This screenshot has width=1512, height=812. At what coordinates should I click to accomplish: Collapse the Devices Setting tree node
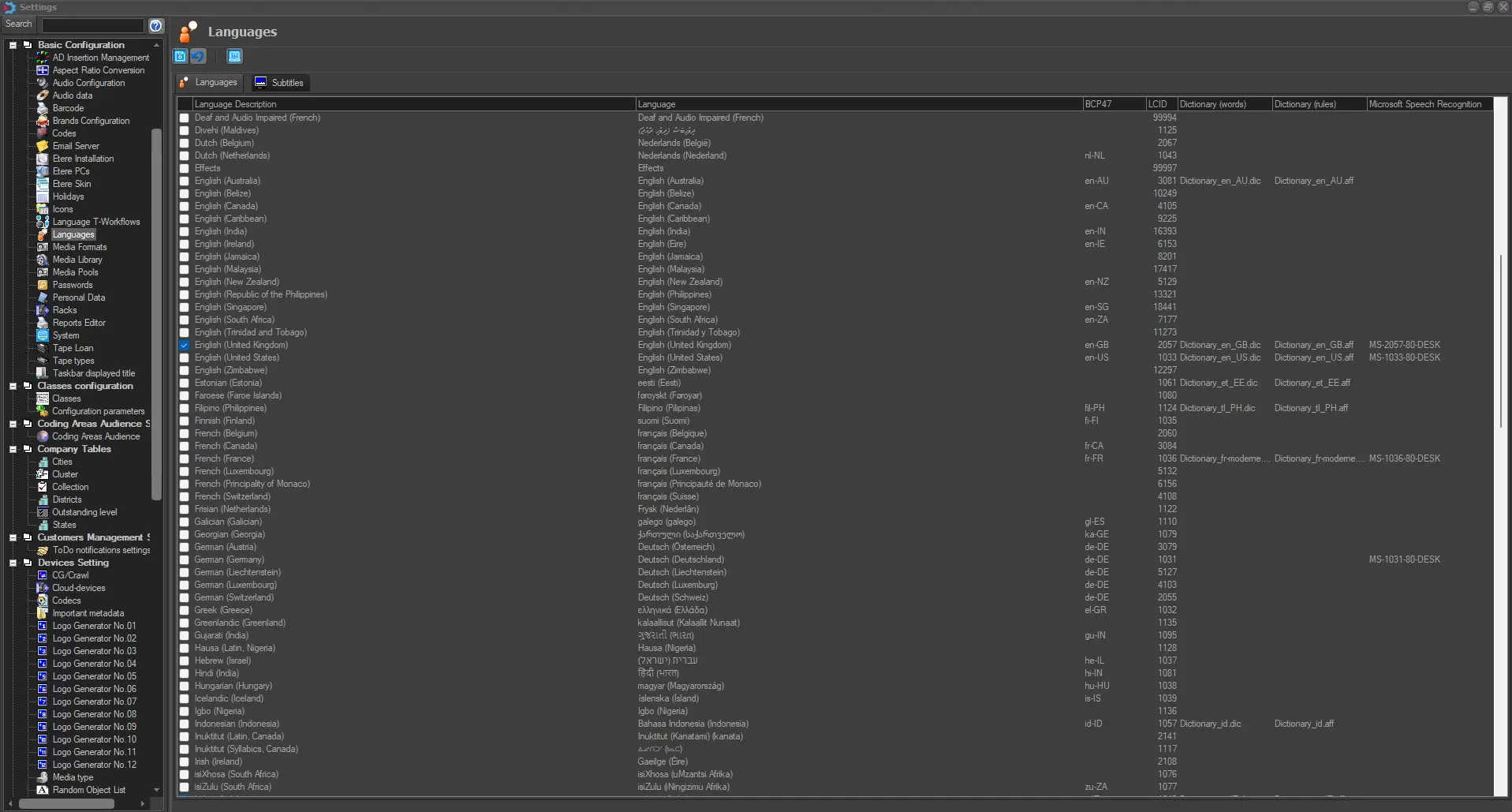point(13,563)
